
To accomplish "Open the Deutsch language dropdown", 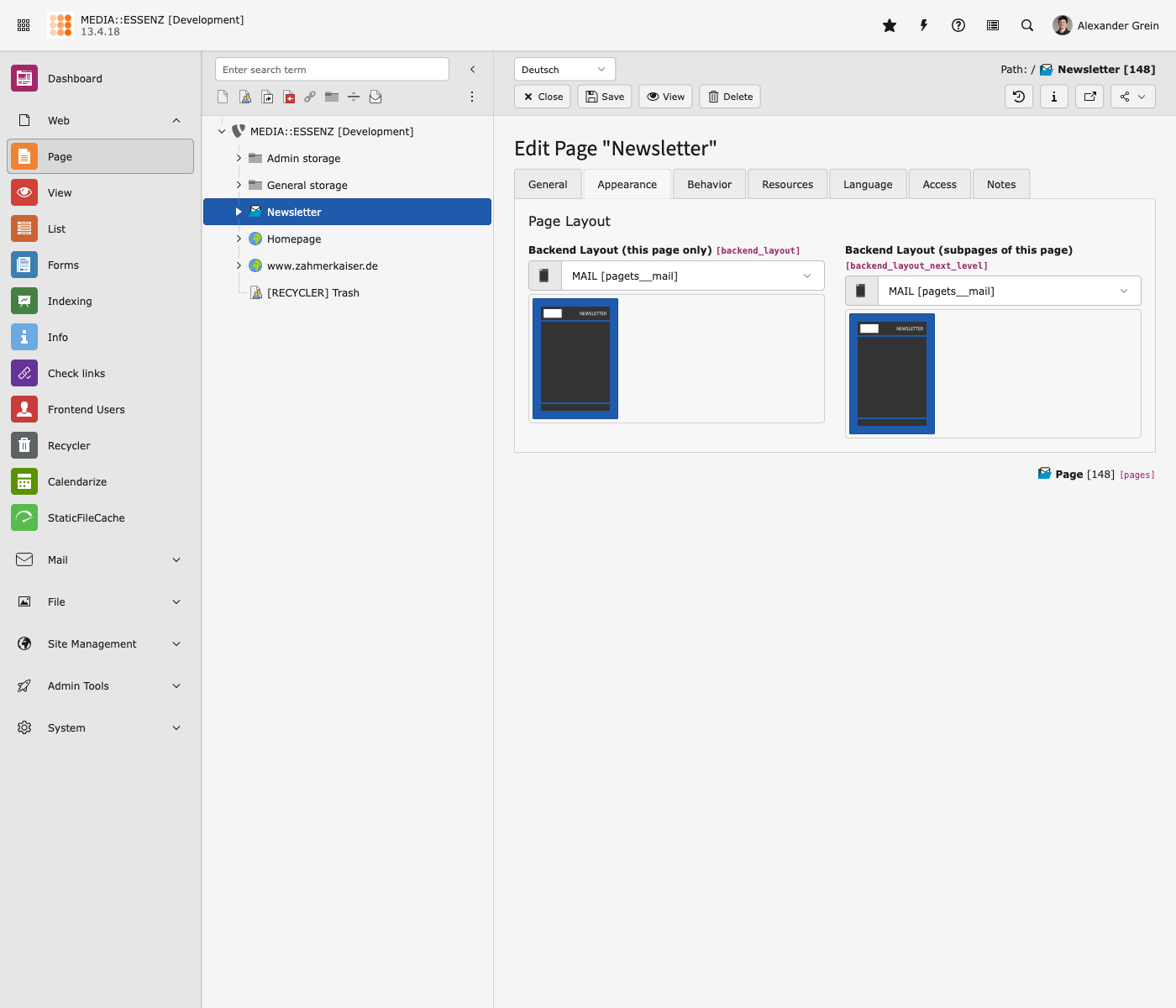I will 564,70.
